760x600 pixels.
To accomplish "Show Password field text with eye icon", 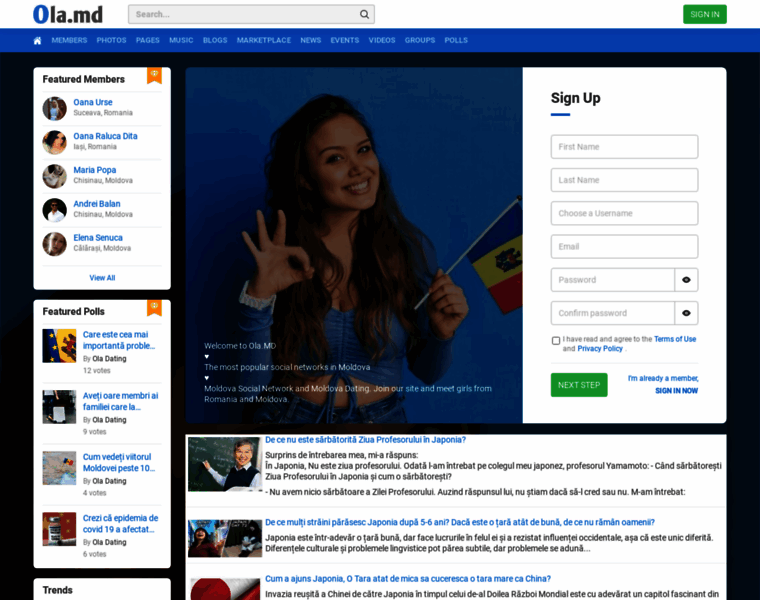I will [686, 280].
